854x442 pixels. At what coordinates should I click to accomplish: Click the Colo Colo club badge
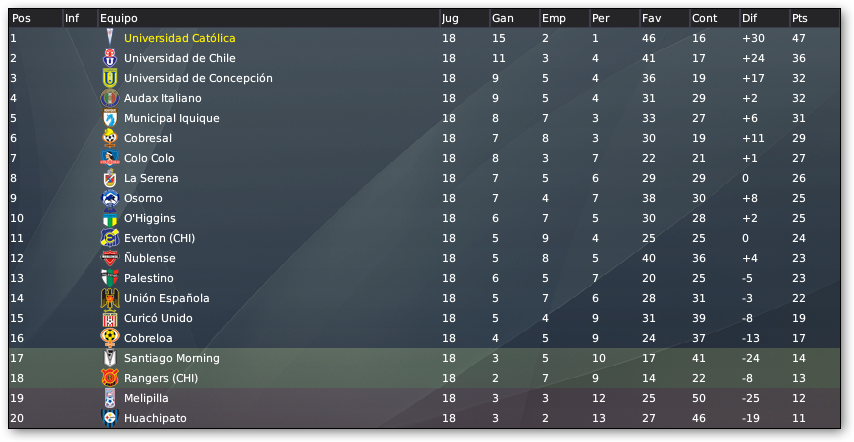tap(110, 158)
